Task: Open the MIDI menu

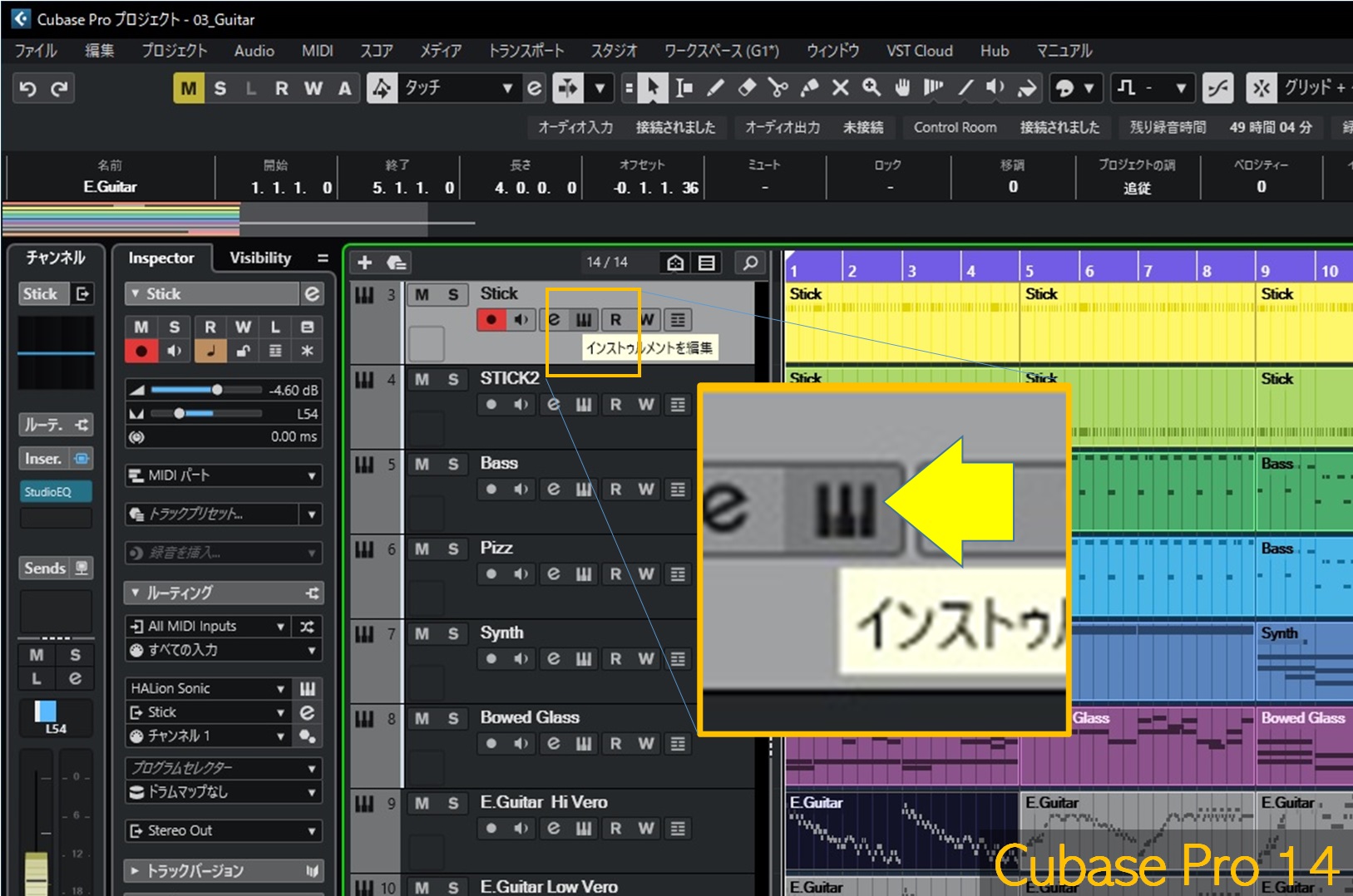Action: coord(317,51)
